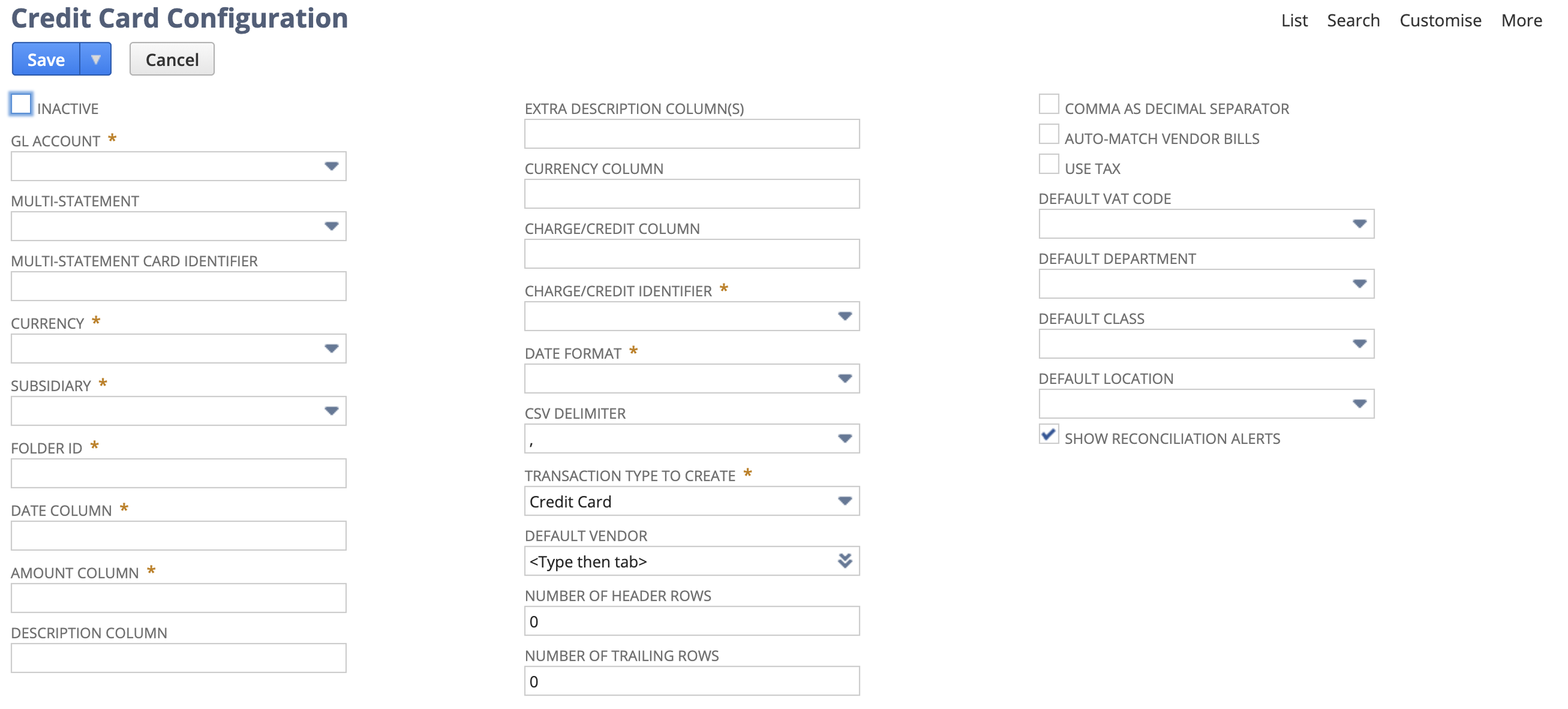Open the More menu
The height and width of the screenshot is (709, 1568).
click(x=1521, y=20)
